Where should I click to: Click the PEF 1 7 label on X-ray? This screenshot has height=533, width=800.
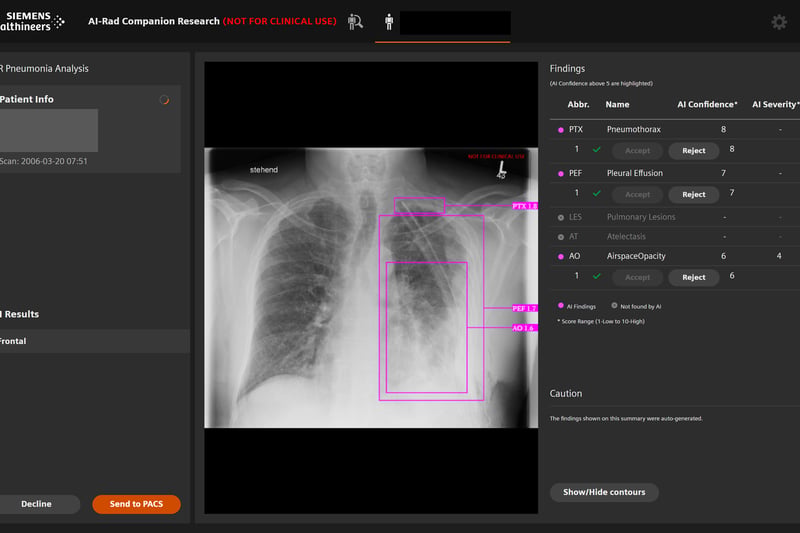pyautogui.click(x=525, y=308)
